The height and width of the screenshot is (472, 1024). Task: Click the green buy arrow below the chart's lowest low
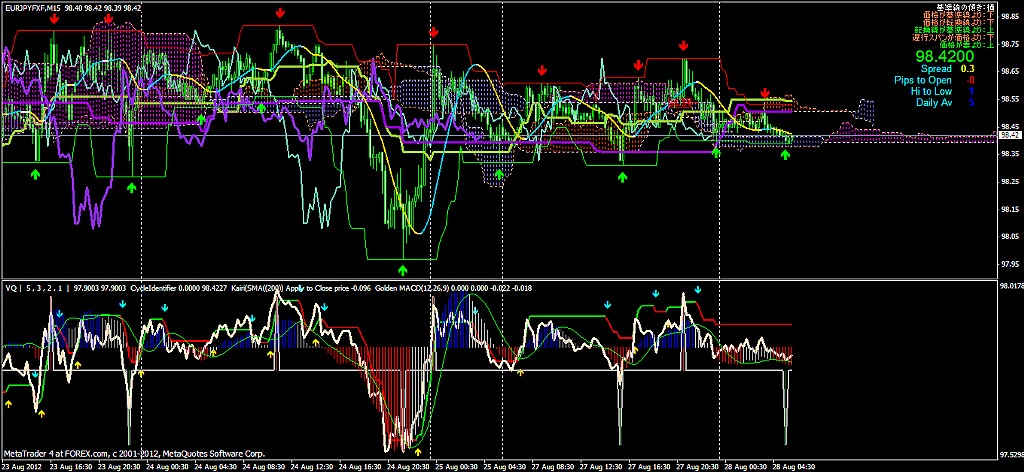tap(403, 269)
